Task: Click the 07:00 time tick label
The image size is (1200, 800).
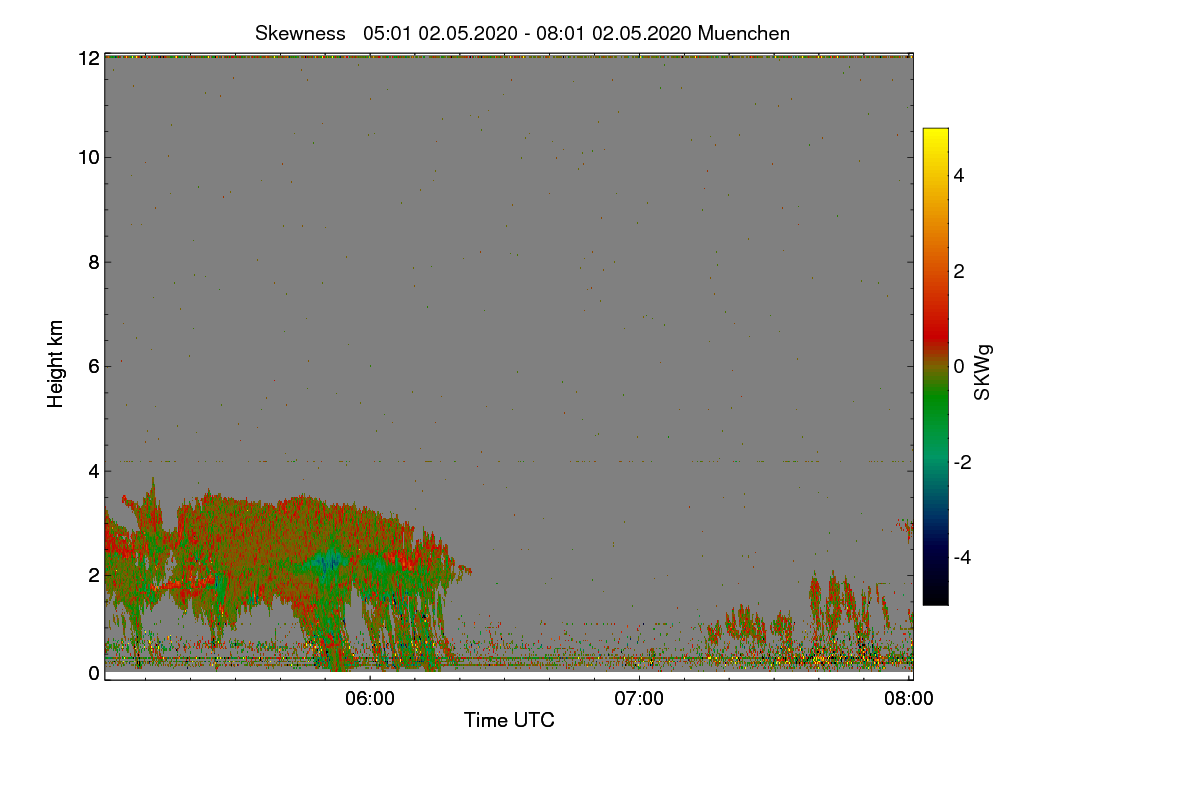Action: coord(639,699)
